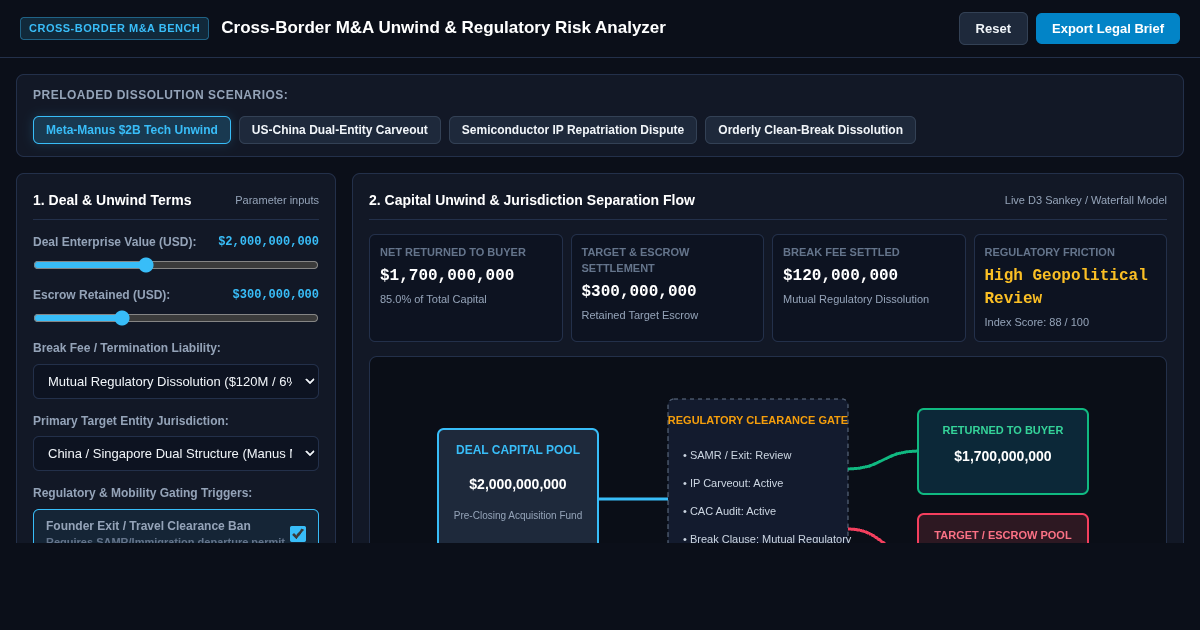1200x630 pixels.
Task: Click the Target / Escrow Pool node
Action: point(1003,529)
